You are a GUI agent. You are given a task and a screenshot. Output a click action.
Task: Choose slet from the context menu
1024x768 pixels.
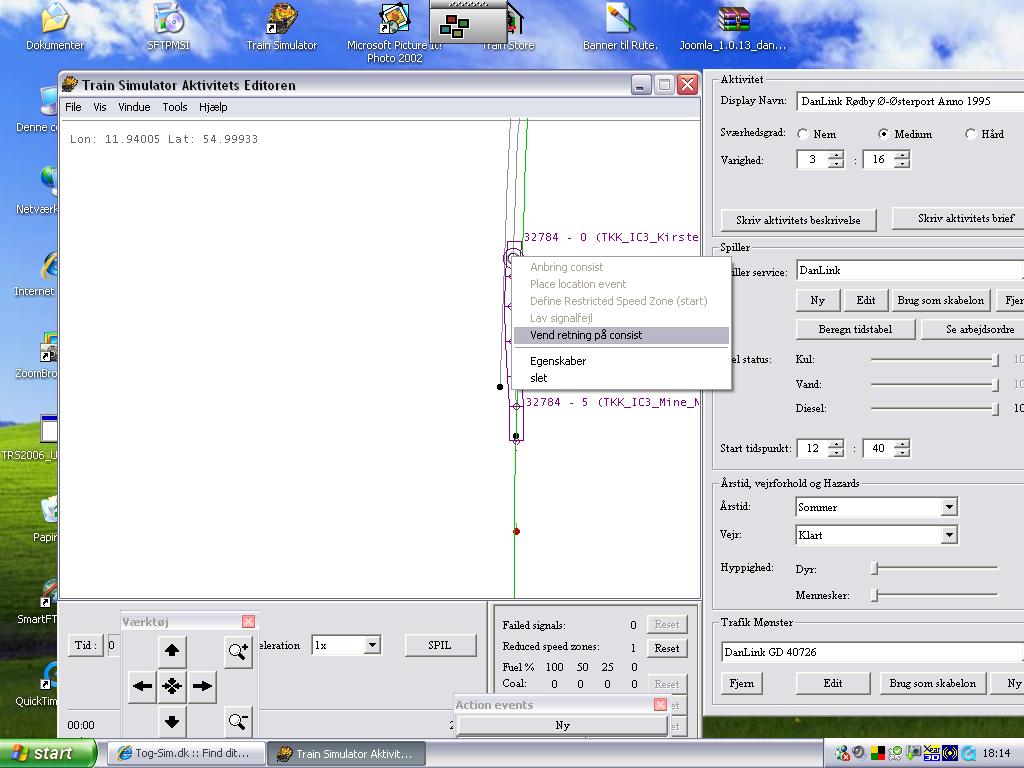pos(621,378)
